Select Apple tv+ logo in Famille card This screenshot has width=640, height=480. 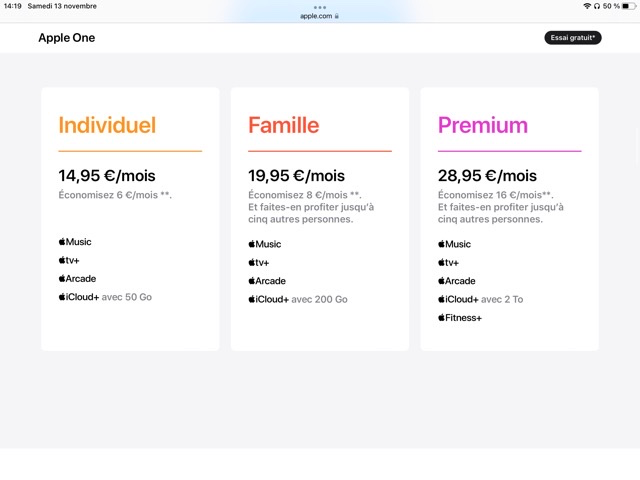point(259,262)
